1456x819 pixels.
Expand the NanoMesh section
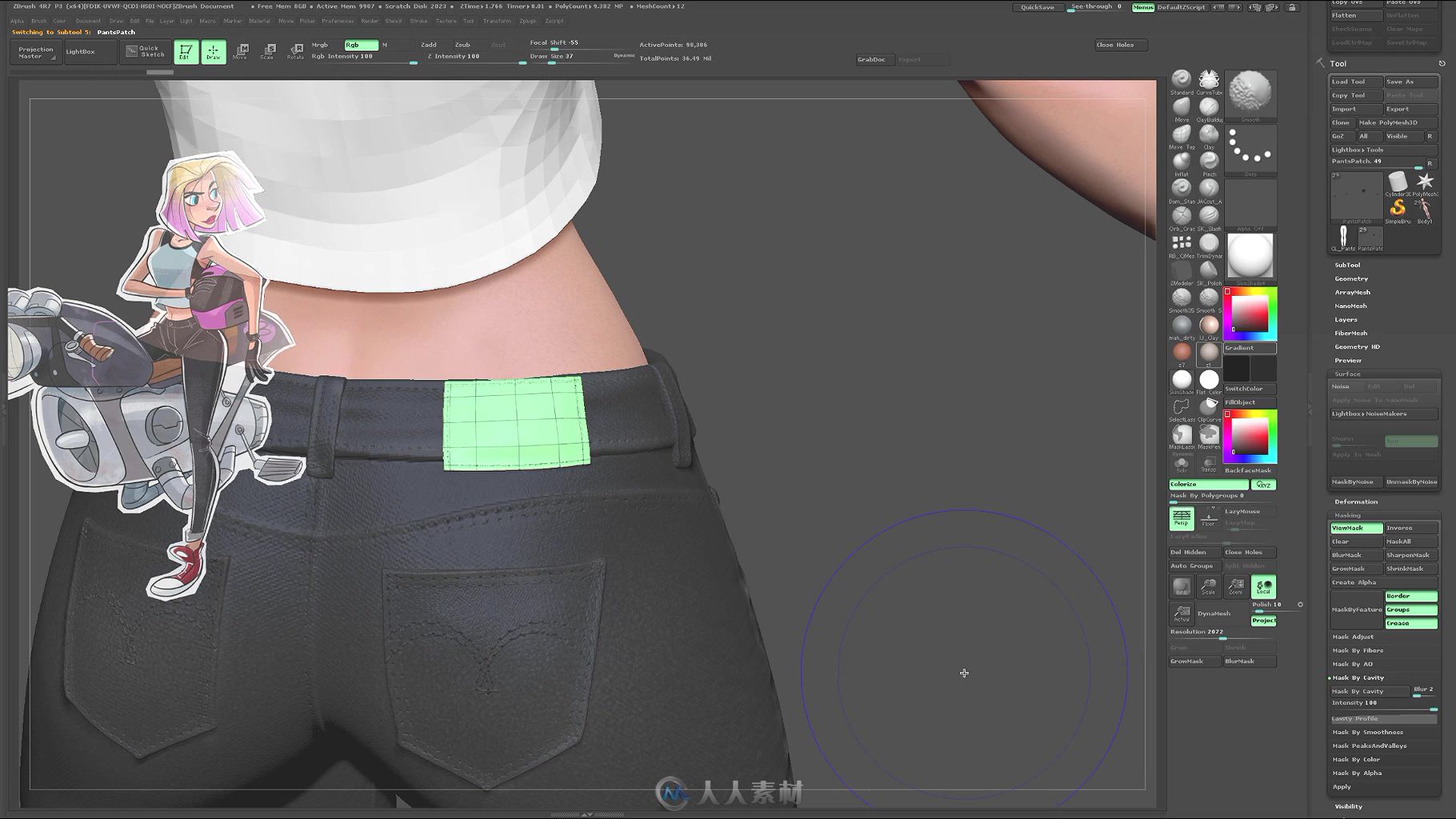click(x=1350, y=306)
